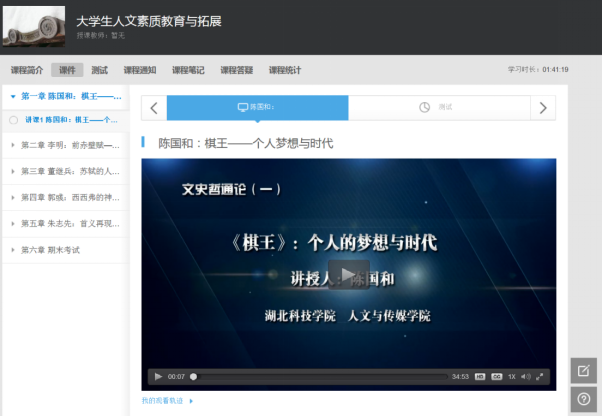Open the edit note icon button
Screen dimensions: 603x416
(584, 371)
